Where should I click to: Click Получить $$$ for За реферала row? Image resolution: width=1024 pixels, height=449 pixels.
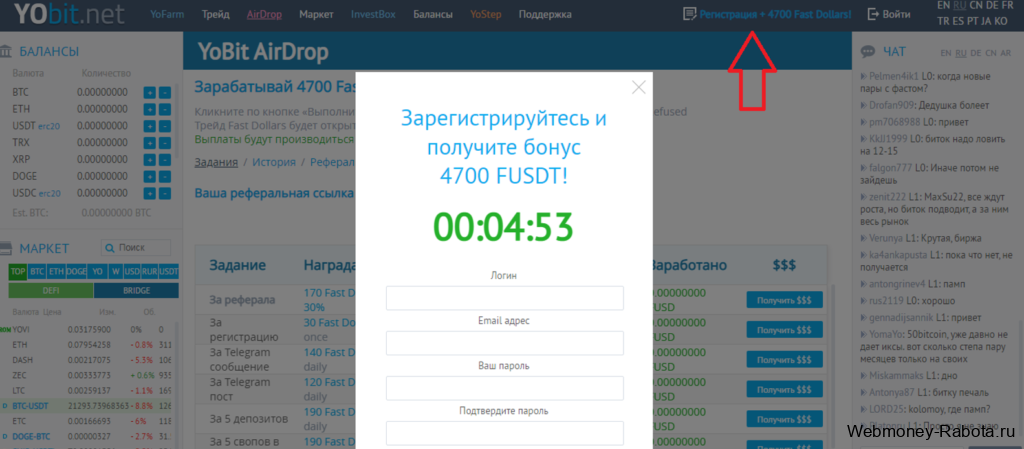[784, 300]
